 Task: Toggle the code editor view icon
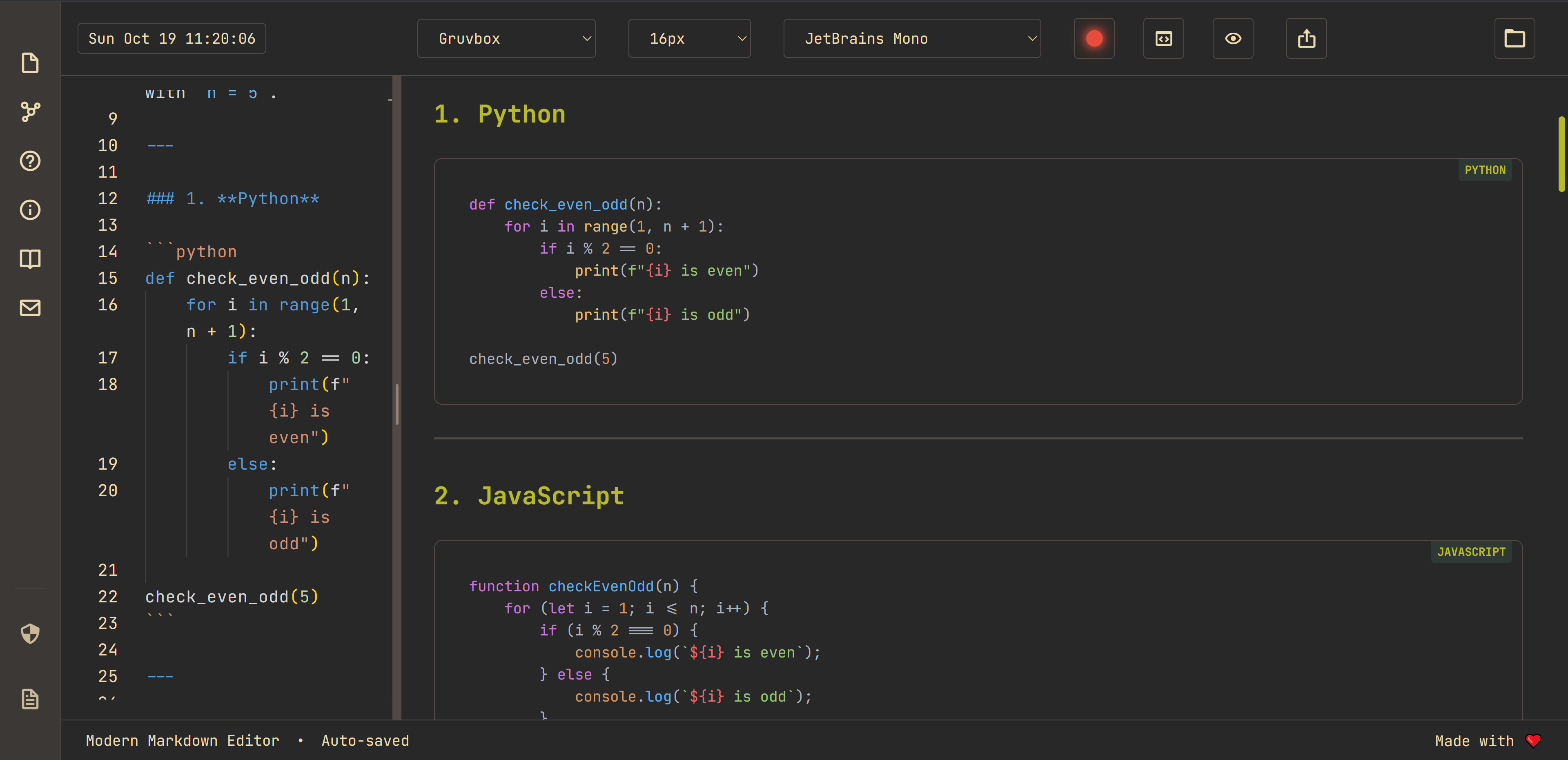(x=1163, y=38)
